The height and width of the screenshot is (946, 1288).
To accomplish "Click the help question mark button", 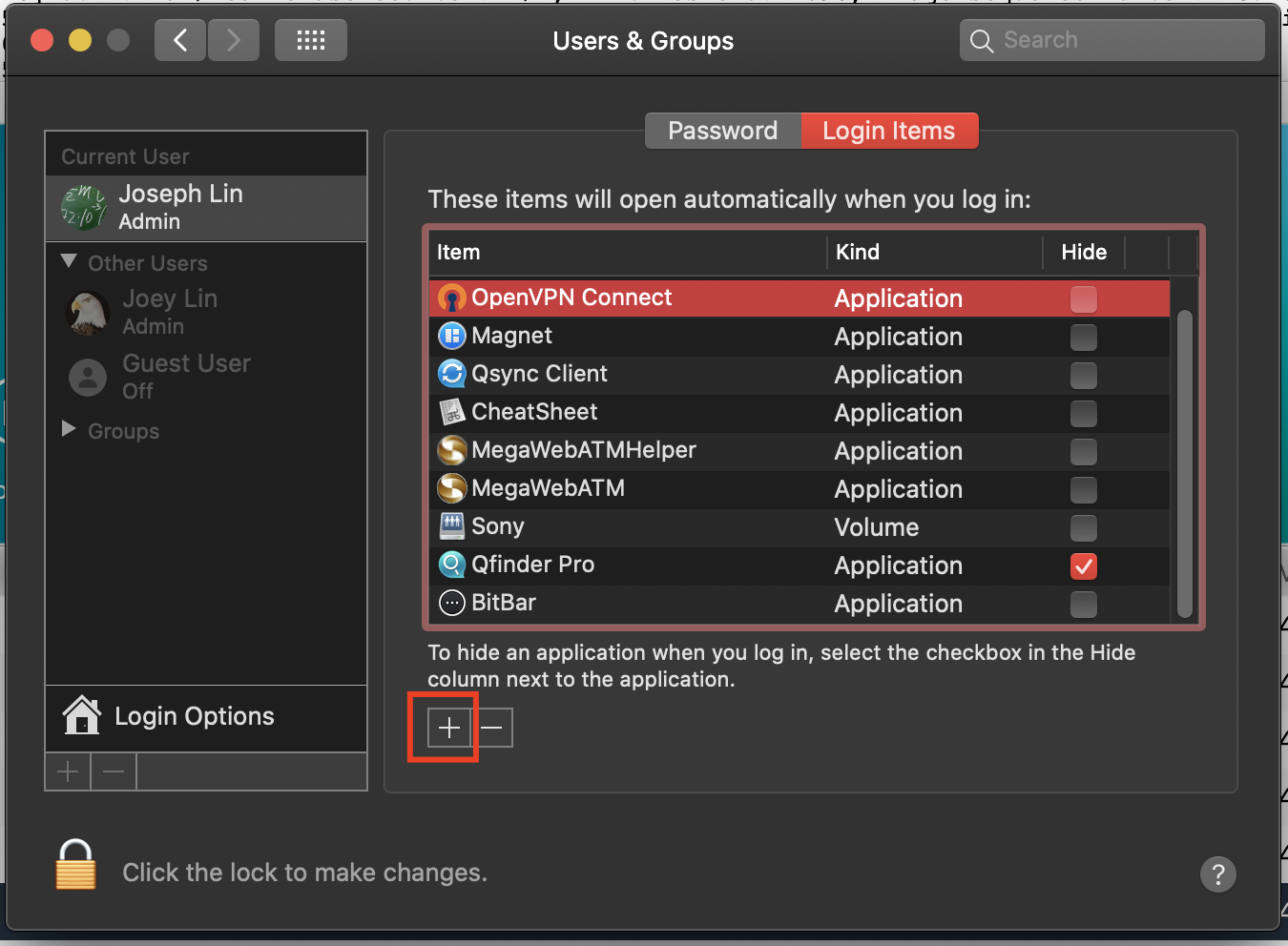I will tap(1217, 874).
